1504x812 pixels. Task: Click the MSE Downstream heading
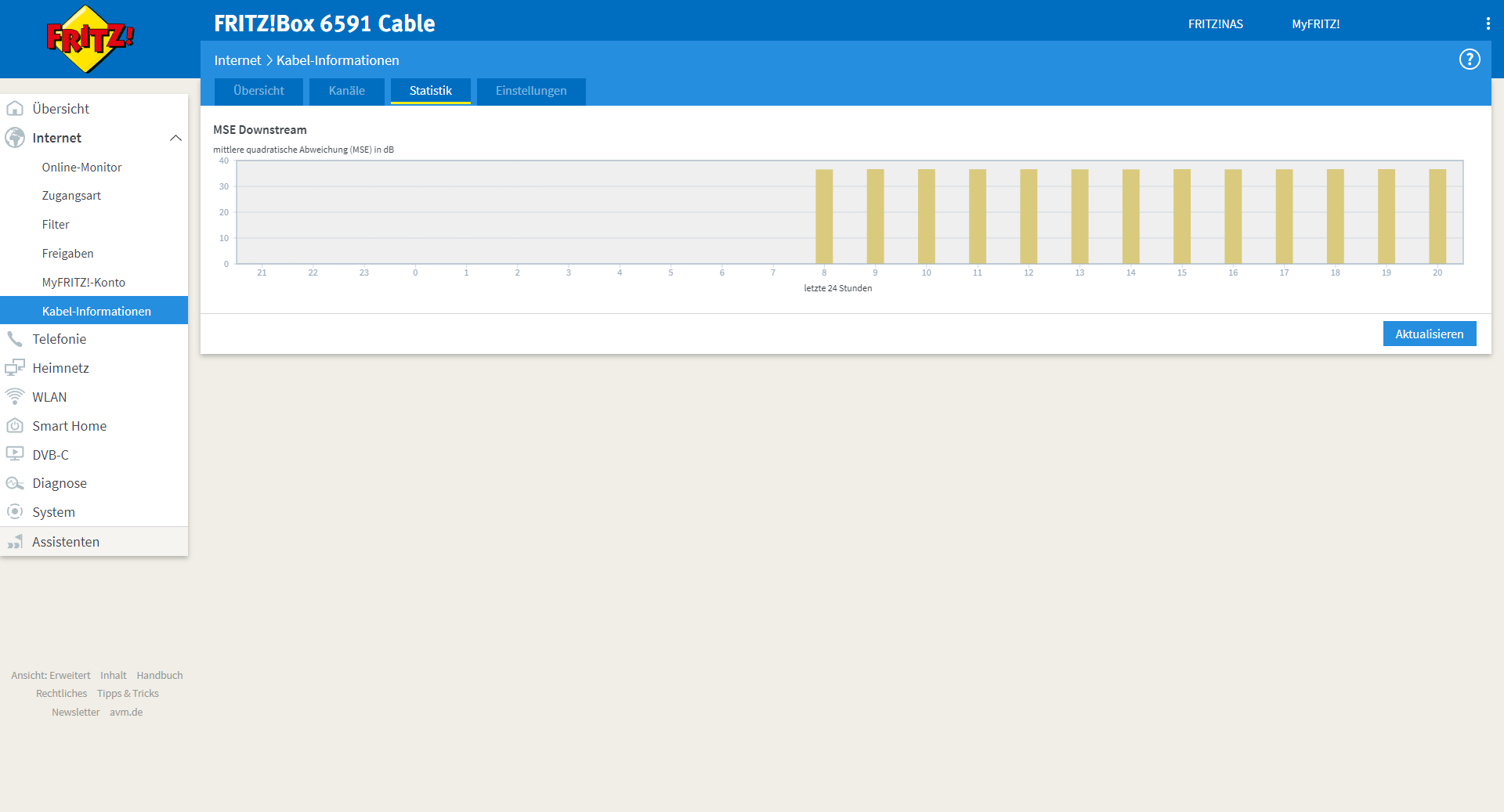pos(260,130)
